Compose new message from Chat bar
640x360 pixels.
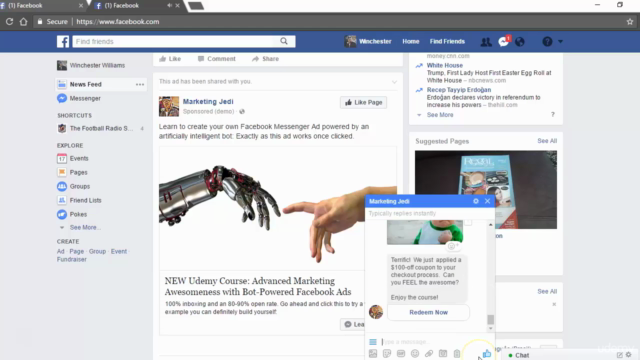620,355
